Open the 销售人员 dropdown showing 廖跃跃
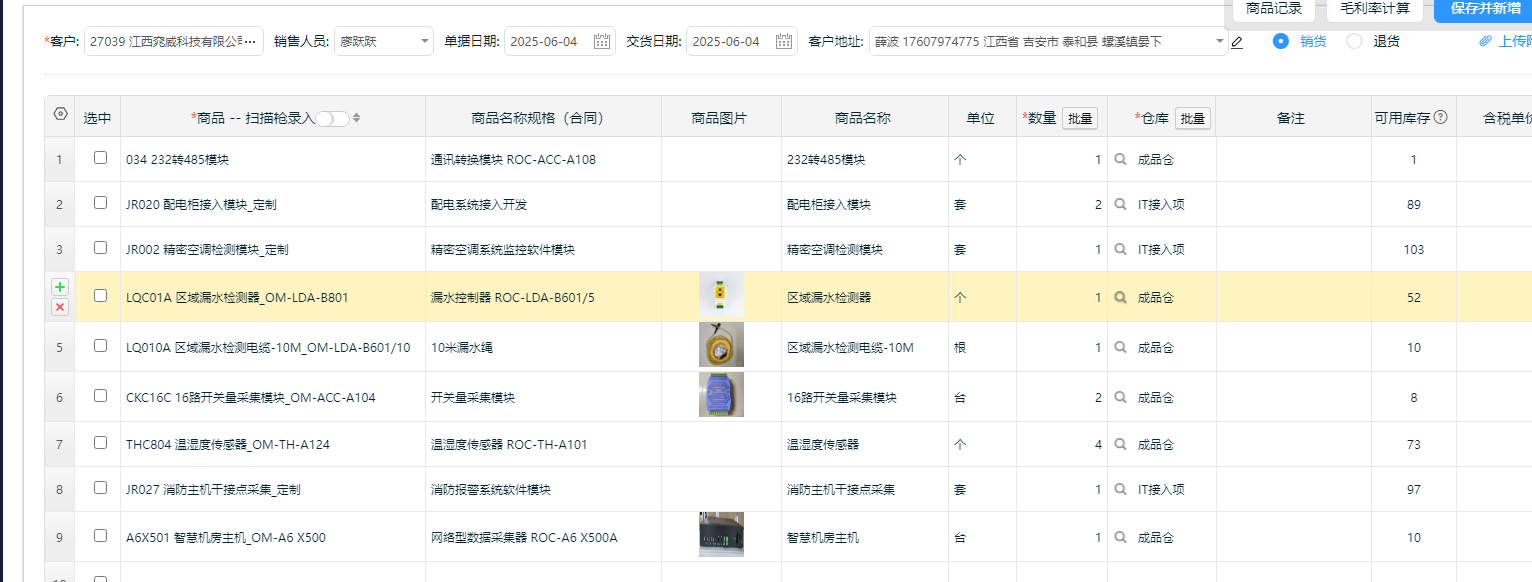The width and height of the screenshot is (1532, 582). point(384,41)
